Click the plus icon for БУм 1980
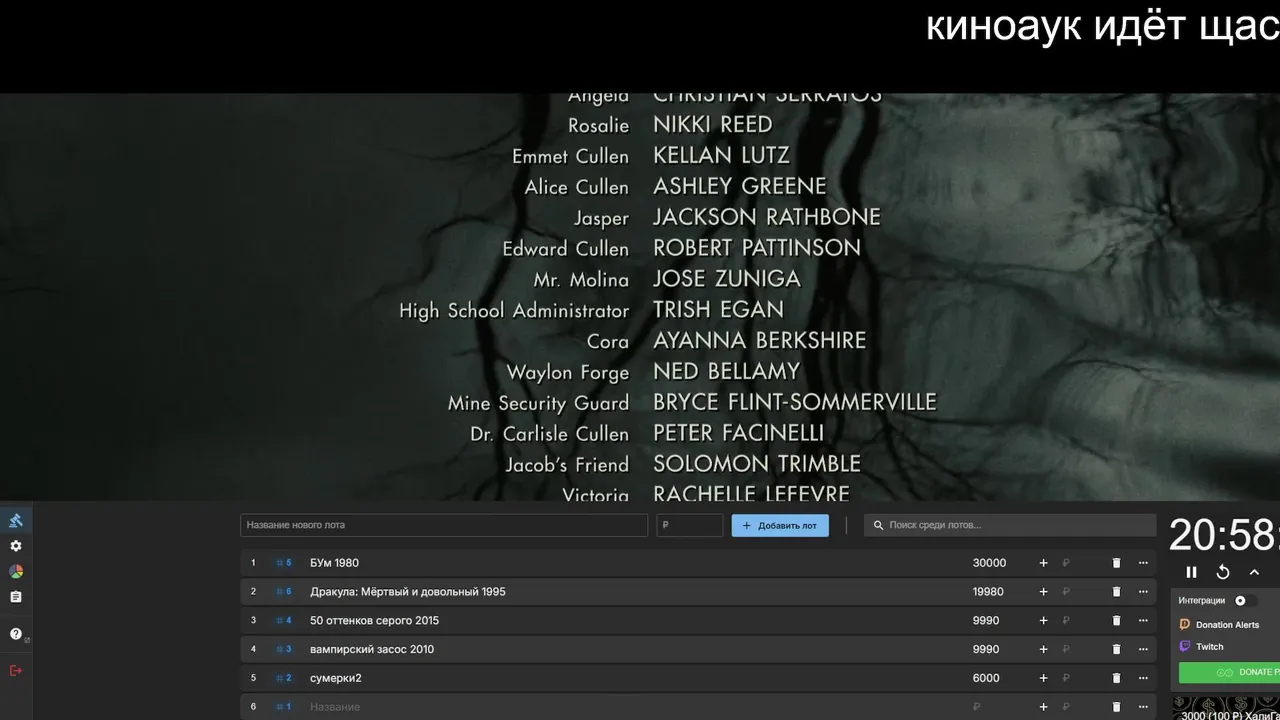The height and width of the screenshot is (720, 1280). click(1043, 563)
